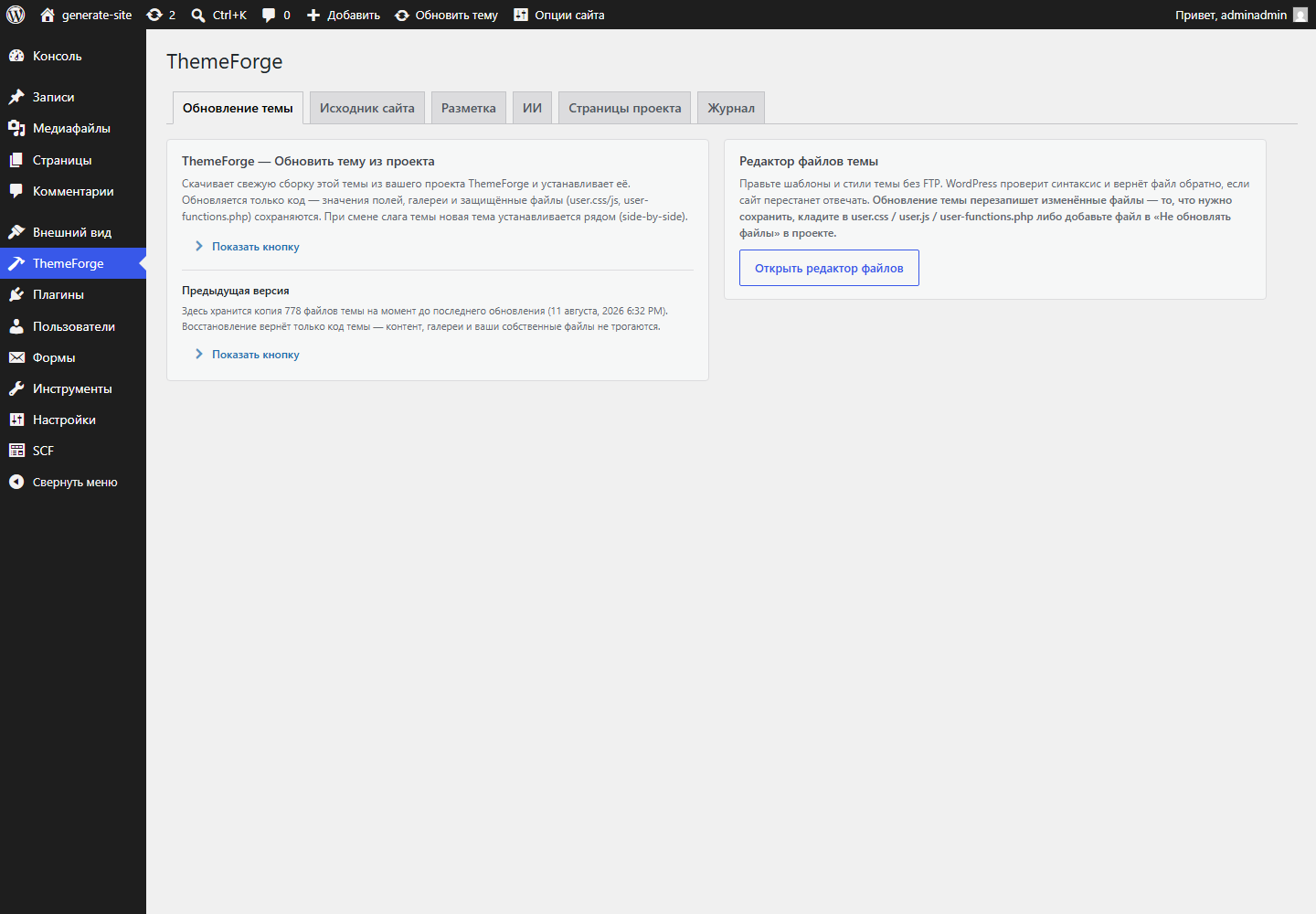
Task: Switch to the Исходник сайта tab
Action: (366, 108)
